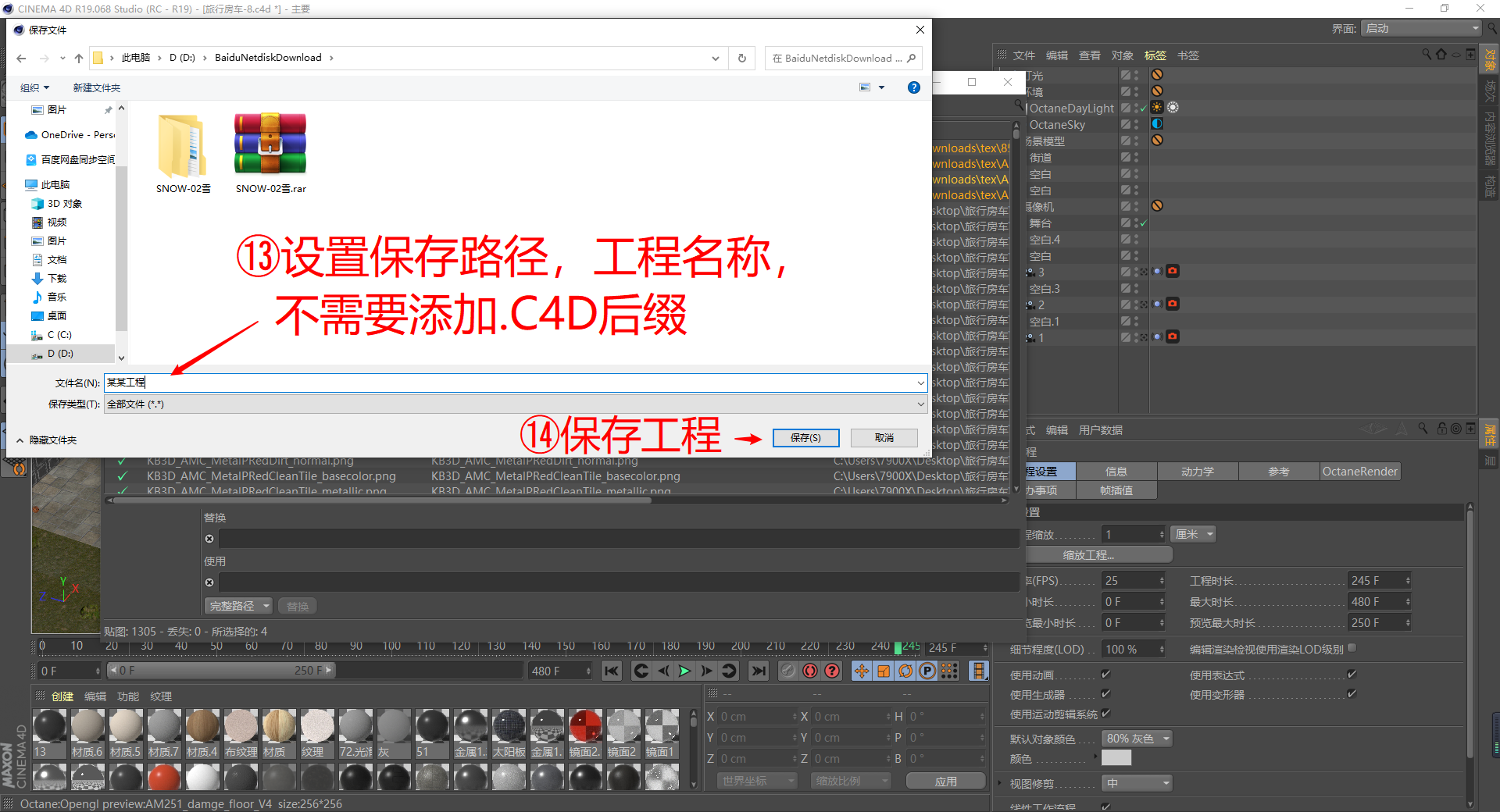1500x812 pixels.
Task: Toggle the 使用生成器 checkbox
Action: (1105, 694)
